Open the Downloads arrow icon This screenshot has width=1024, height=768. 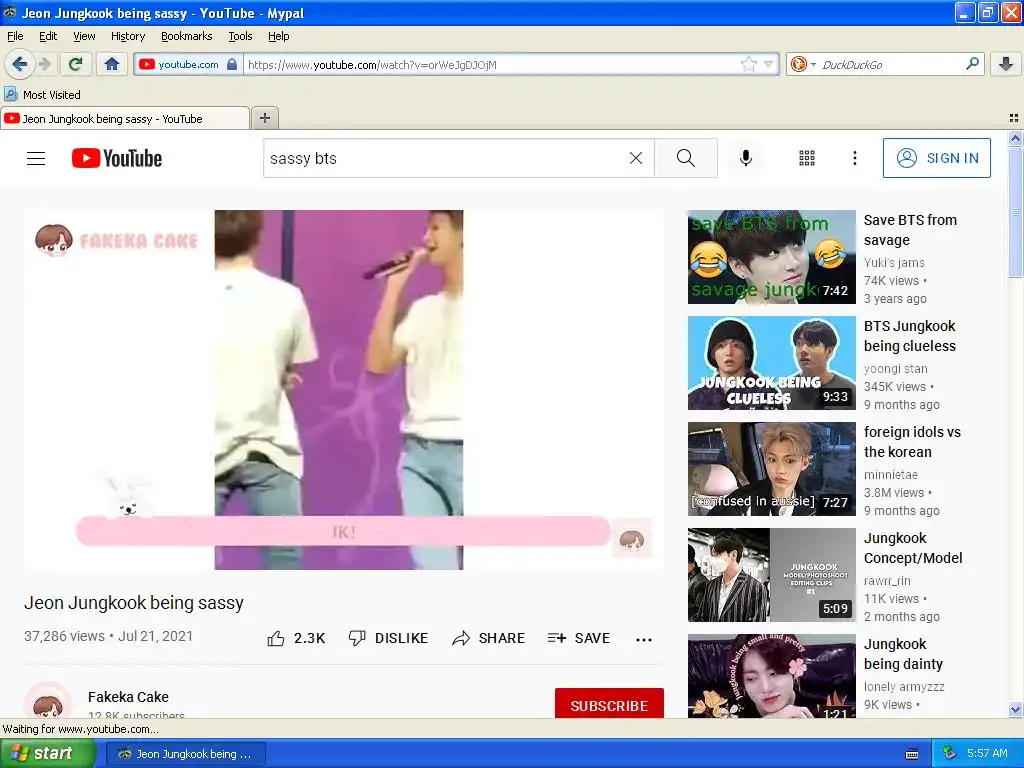1006,64
